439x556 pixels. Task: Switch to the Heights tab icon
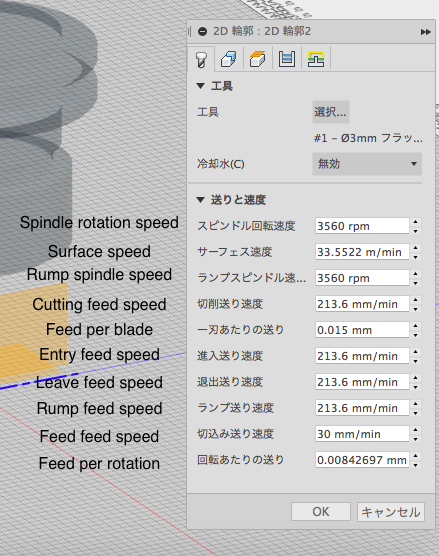click(257, 59)
